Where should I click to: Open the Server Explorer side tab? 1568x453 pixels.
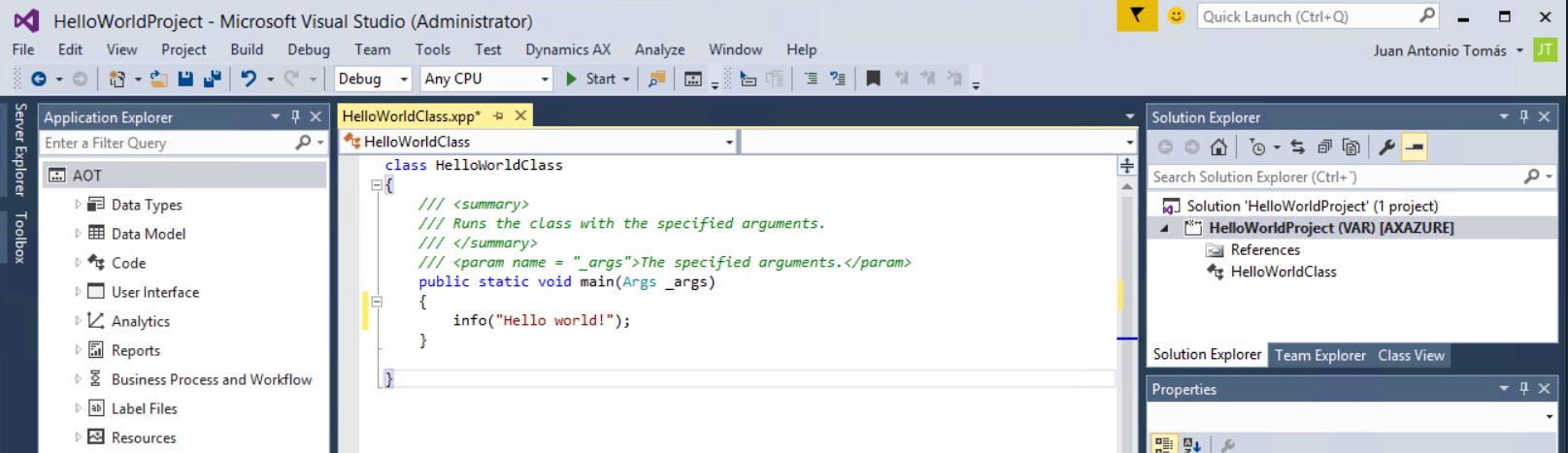pos(20,149)
